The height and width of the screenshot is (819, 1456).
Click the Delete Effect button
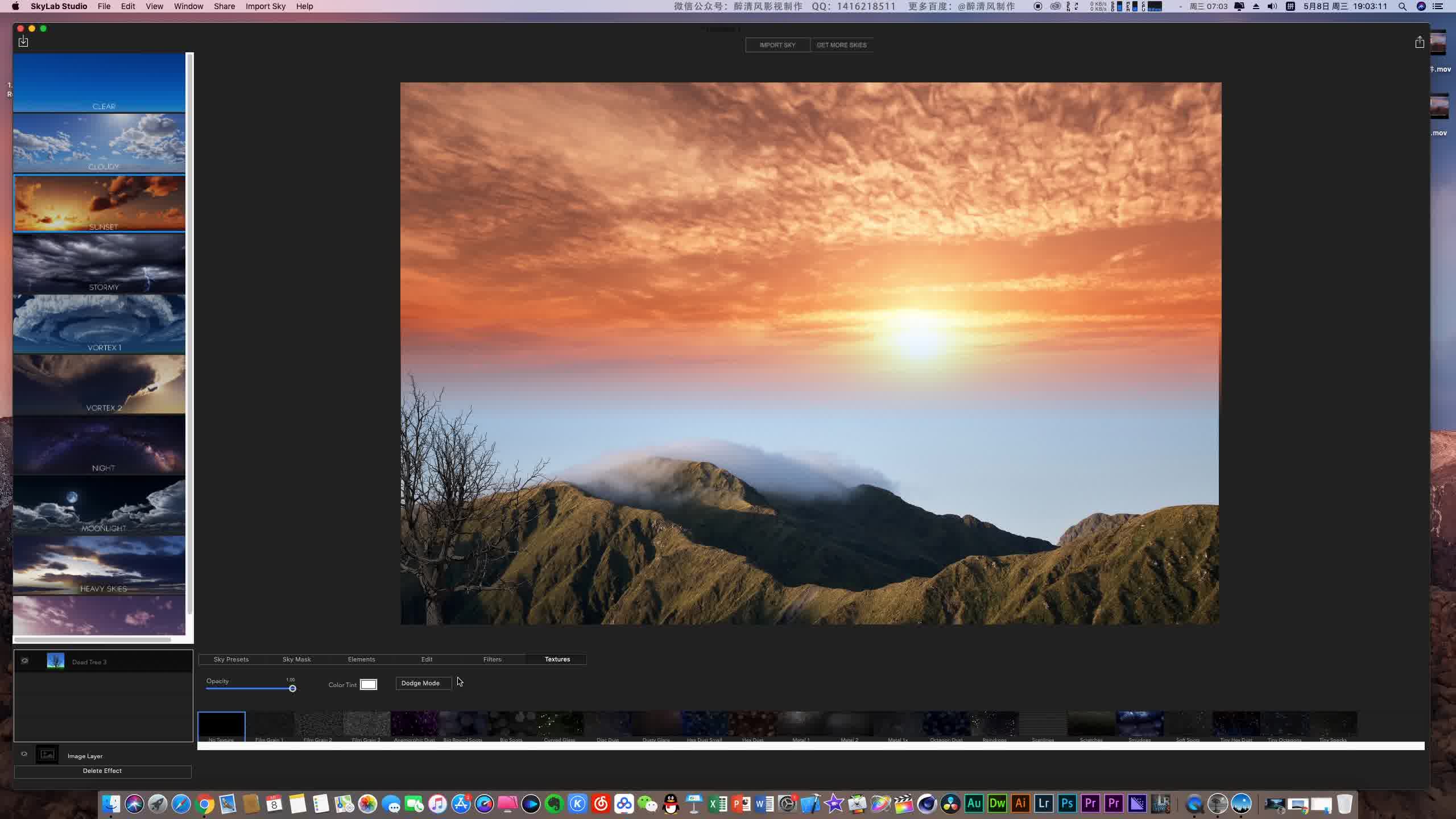tap(102, 771)
